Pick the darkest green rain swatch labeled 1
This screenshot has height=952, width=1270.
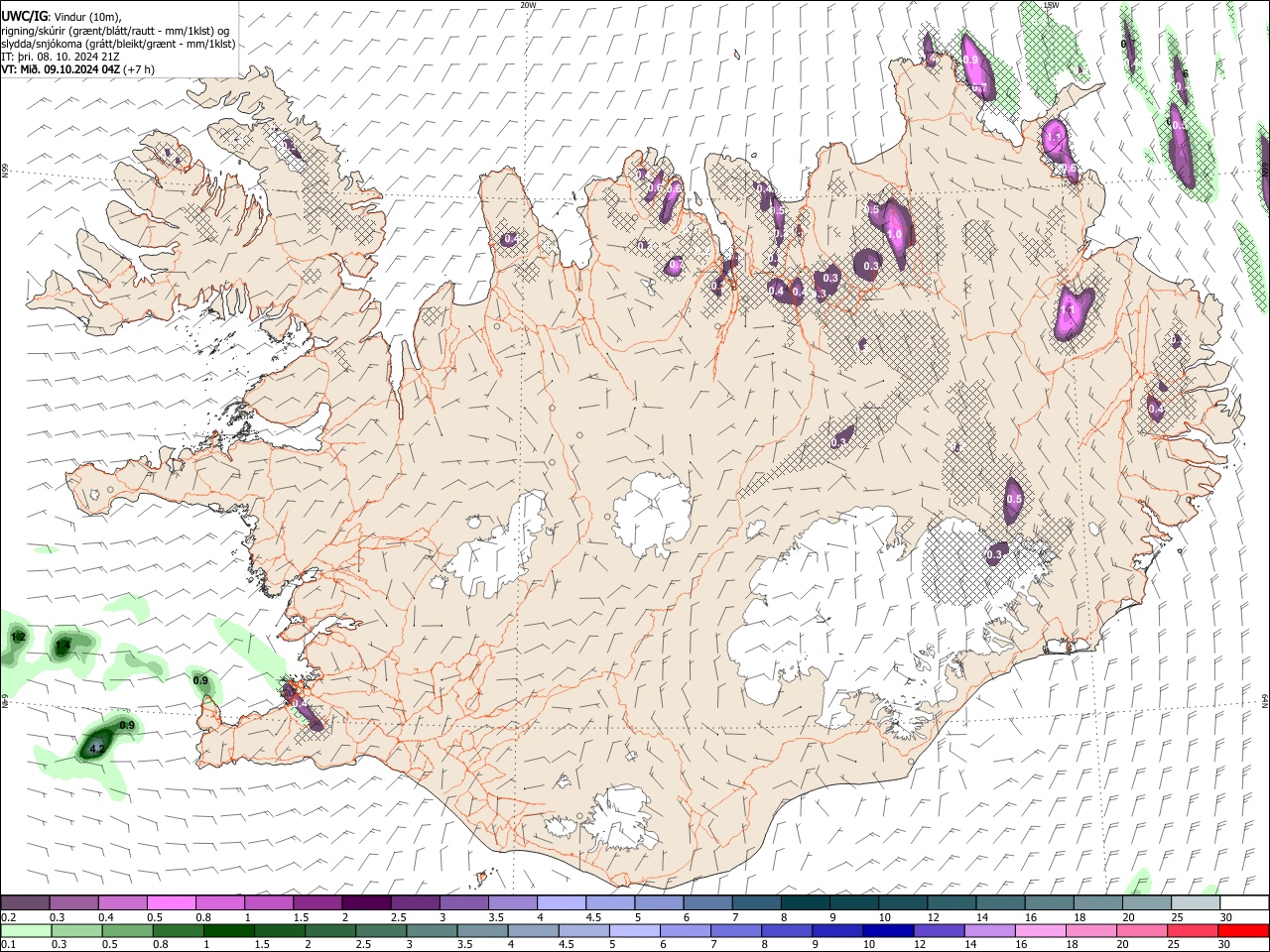pyautogui.click(x=229, y=931)
